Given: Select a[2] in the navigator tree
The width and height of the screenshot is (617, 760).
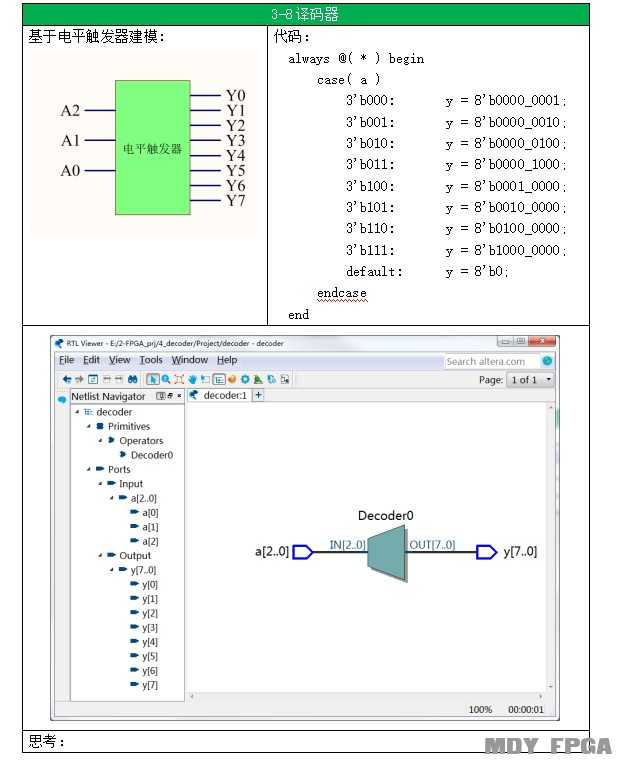Looking at the screenshot, I should (150, 541).
